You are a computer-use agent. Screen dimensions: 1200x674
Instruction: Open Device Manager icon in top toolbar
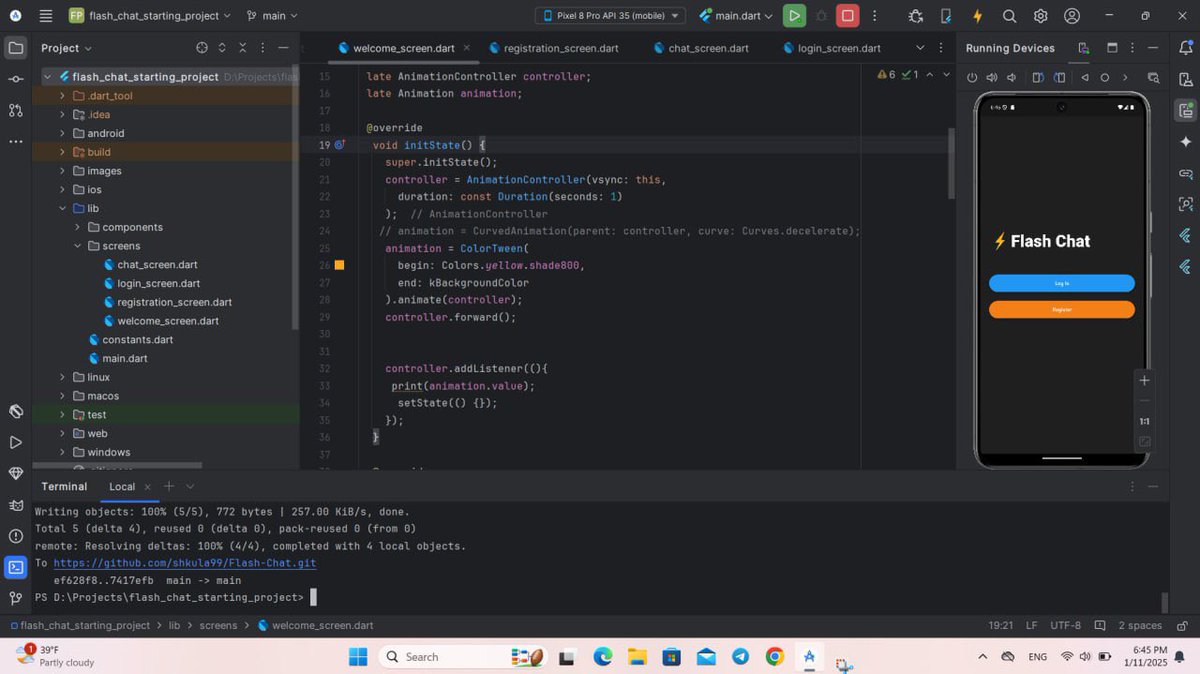946,16
